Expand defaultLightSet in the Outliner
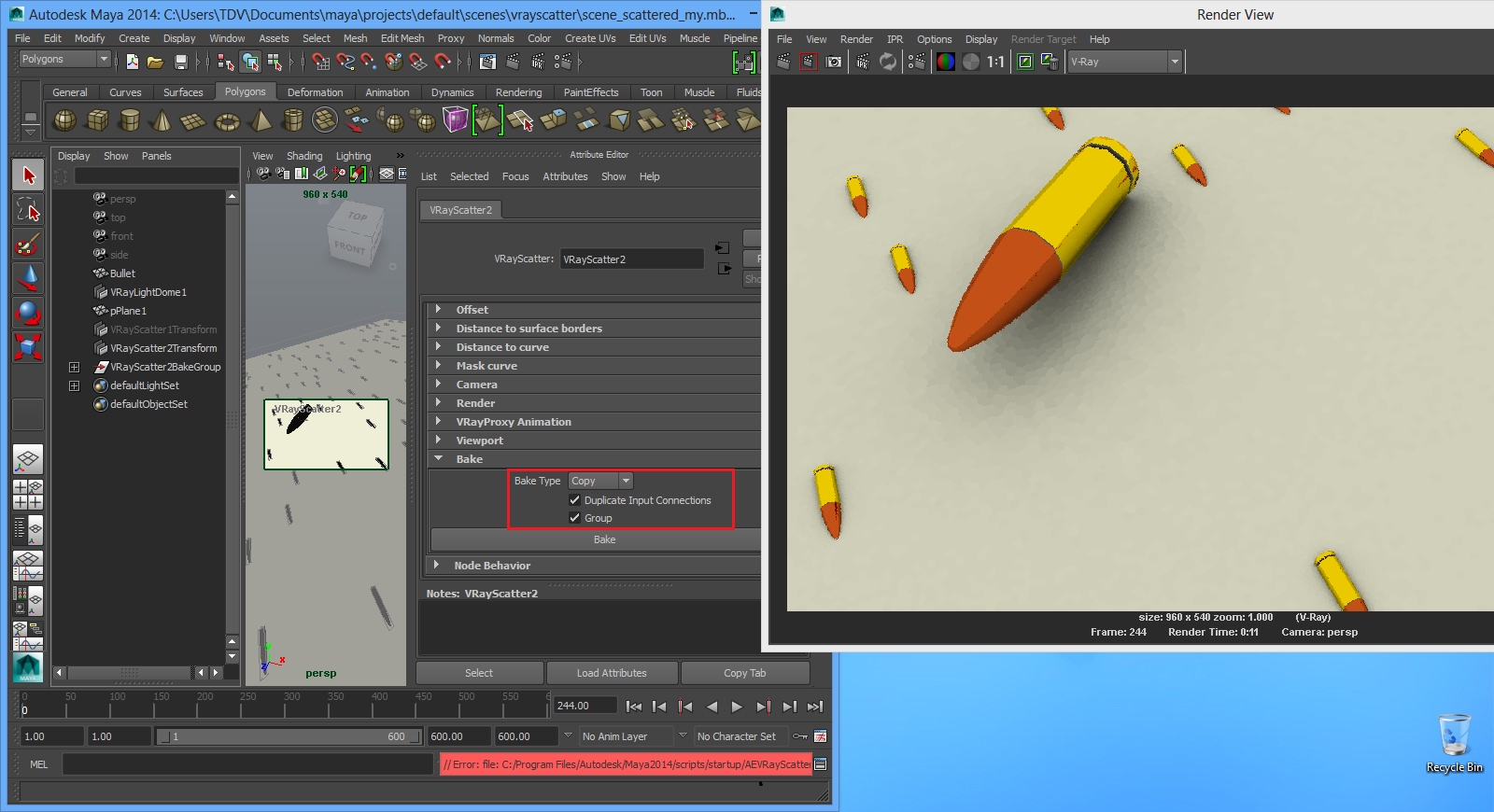The height and width of the screenshot is (812, 1494). tap(74, 385)
